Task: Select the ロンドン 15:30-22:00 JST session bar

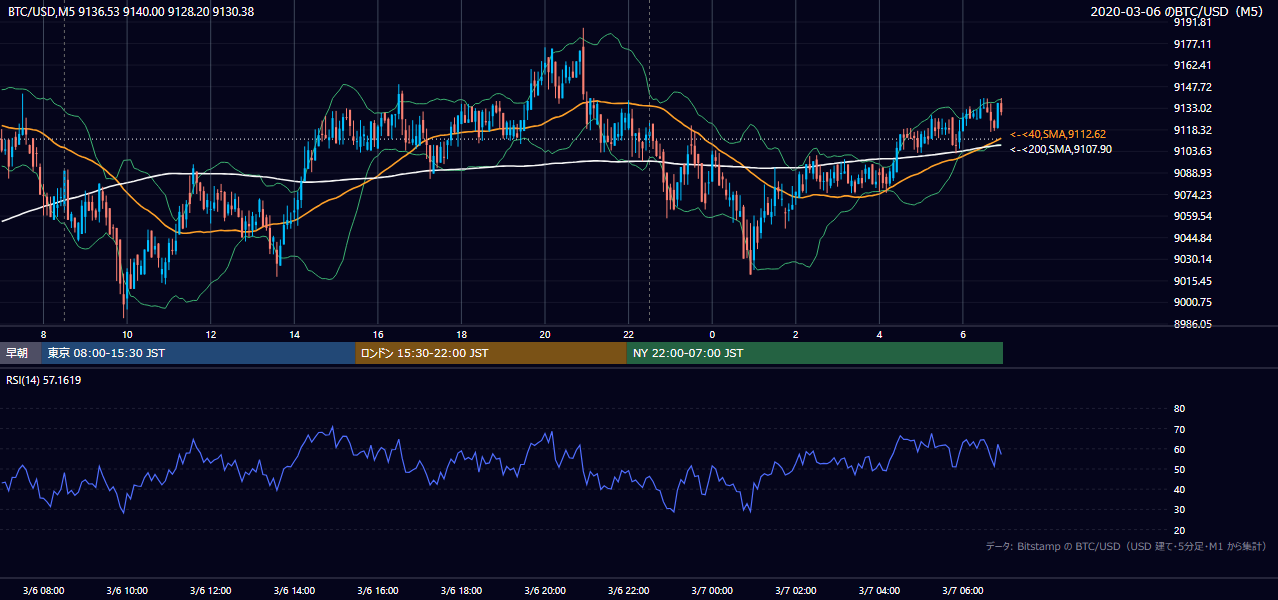Action: 490,353
